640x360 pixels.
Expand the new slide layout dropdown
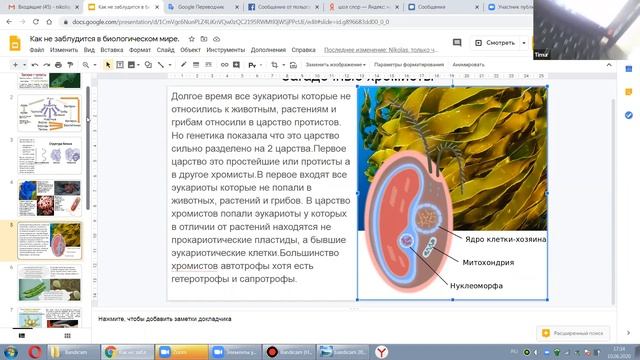click(24, 65)
